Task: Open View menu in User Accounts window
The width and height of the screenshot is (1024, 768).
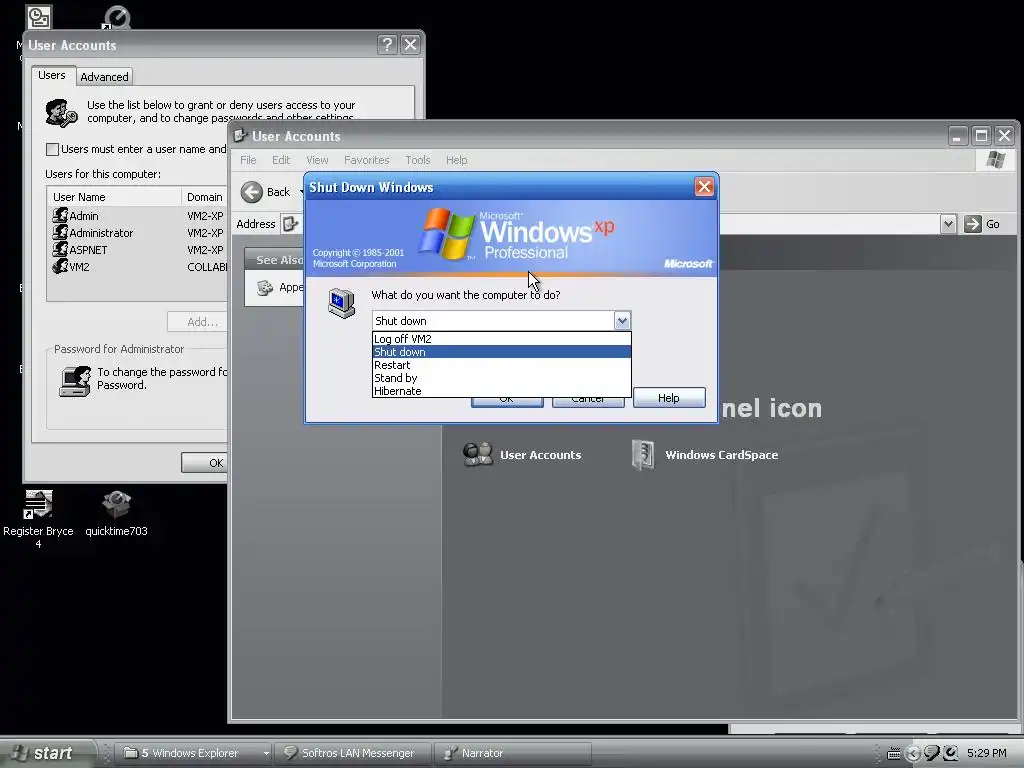Action: point(317,160)
